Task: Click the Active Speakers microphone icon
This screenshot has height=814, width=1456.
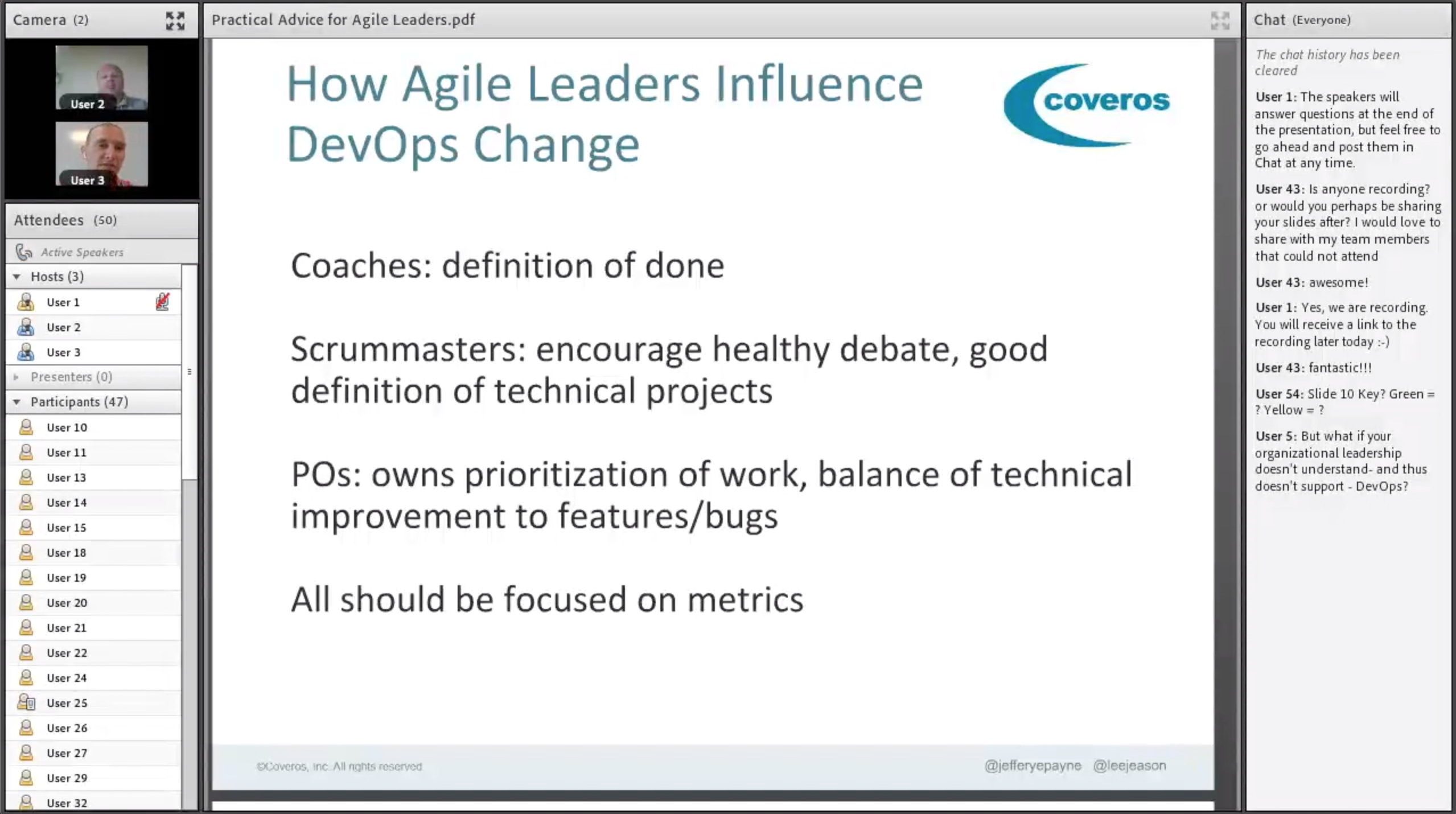Action: click(x=23, y=251)
